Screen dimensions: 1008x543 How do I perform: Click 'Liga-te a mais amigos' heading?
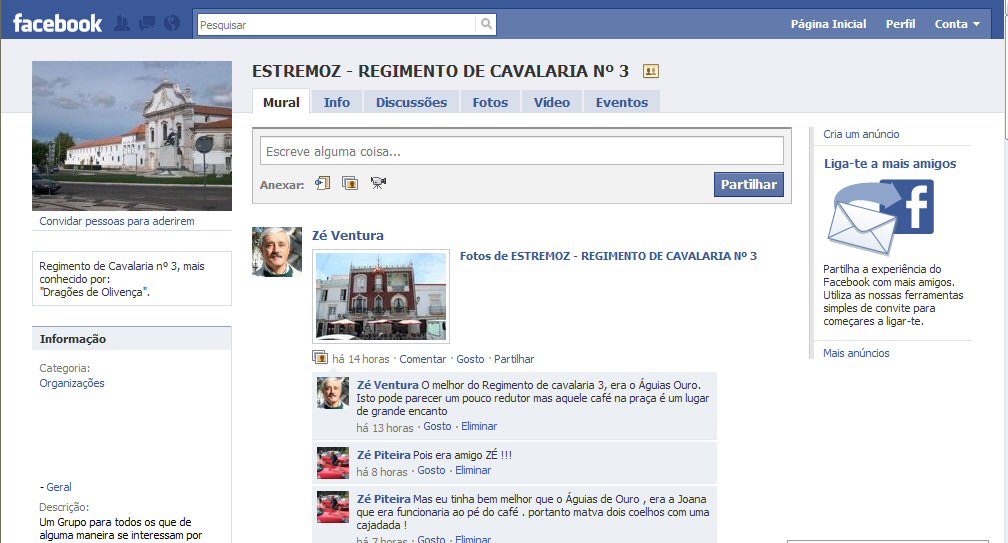[x=890, y=164]
